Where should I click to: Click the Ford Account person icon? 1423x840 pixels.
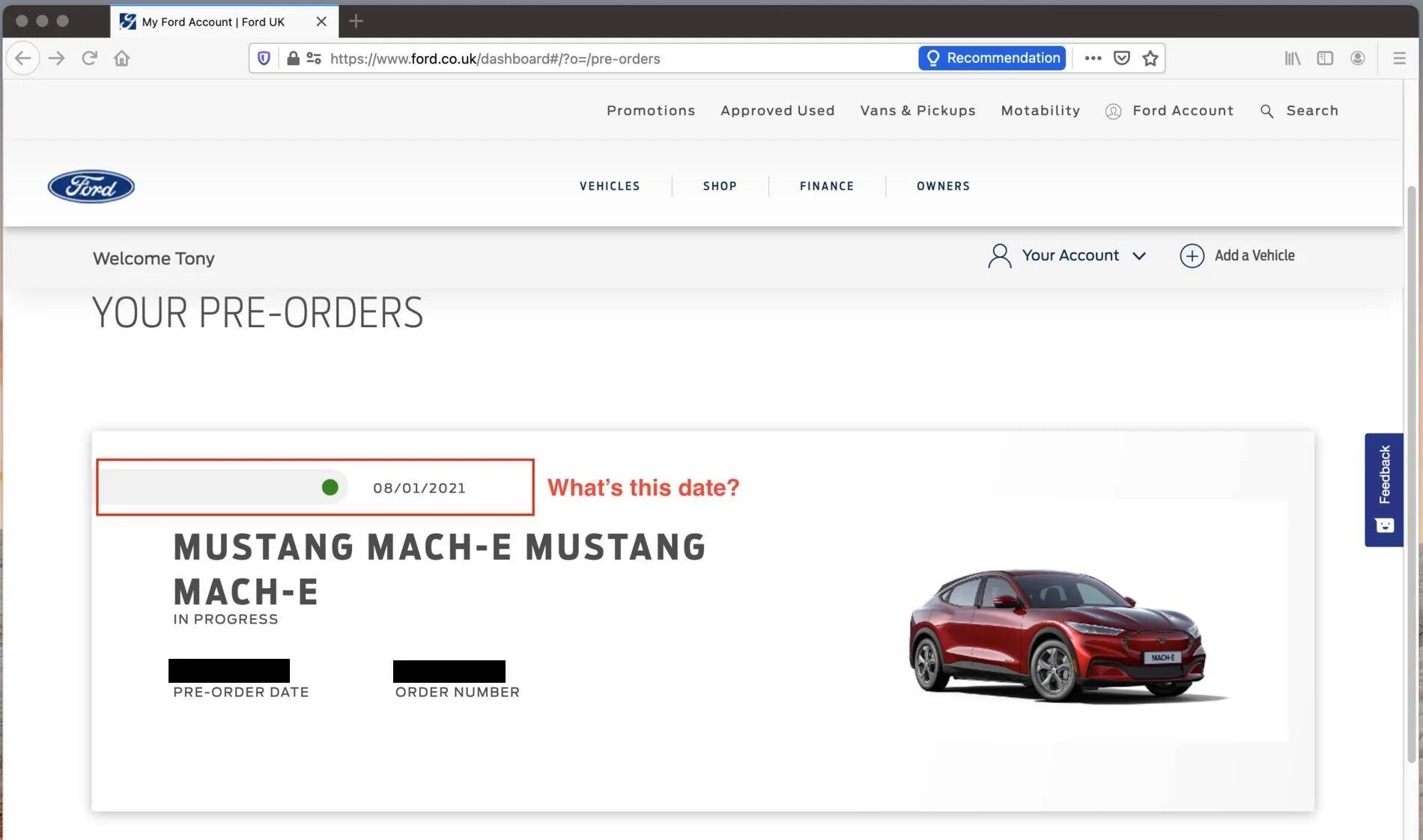(x=1113, y=112)
